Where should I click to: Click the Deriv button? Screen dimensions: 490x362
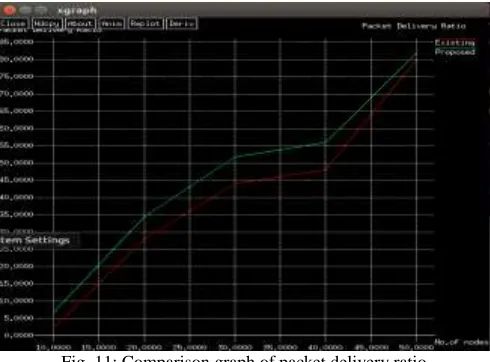181,24
